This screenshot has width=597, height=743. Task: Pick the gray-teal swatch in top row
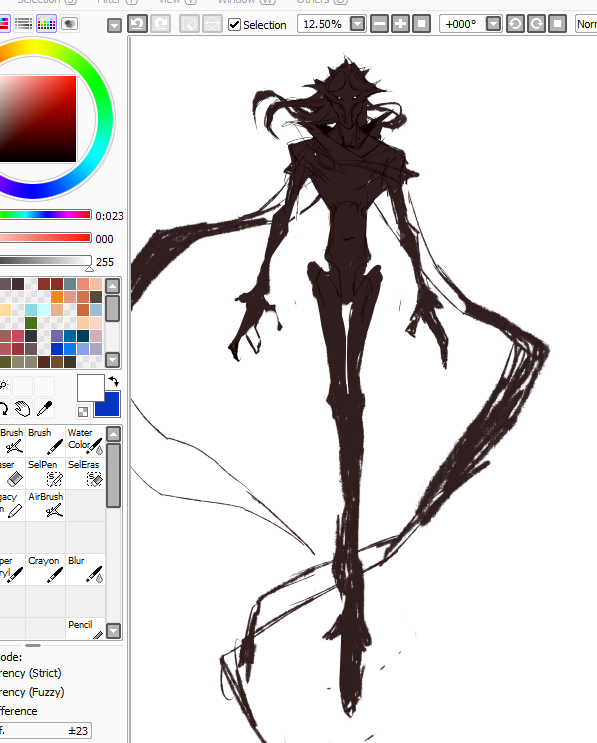point(70,284)
